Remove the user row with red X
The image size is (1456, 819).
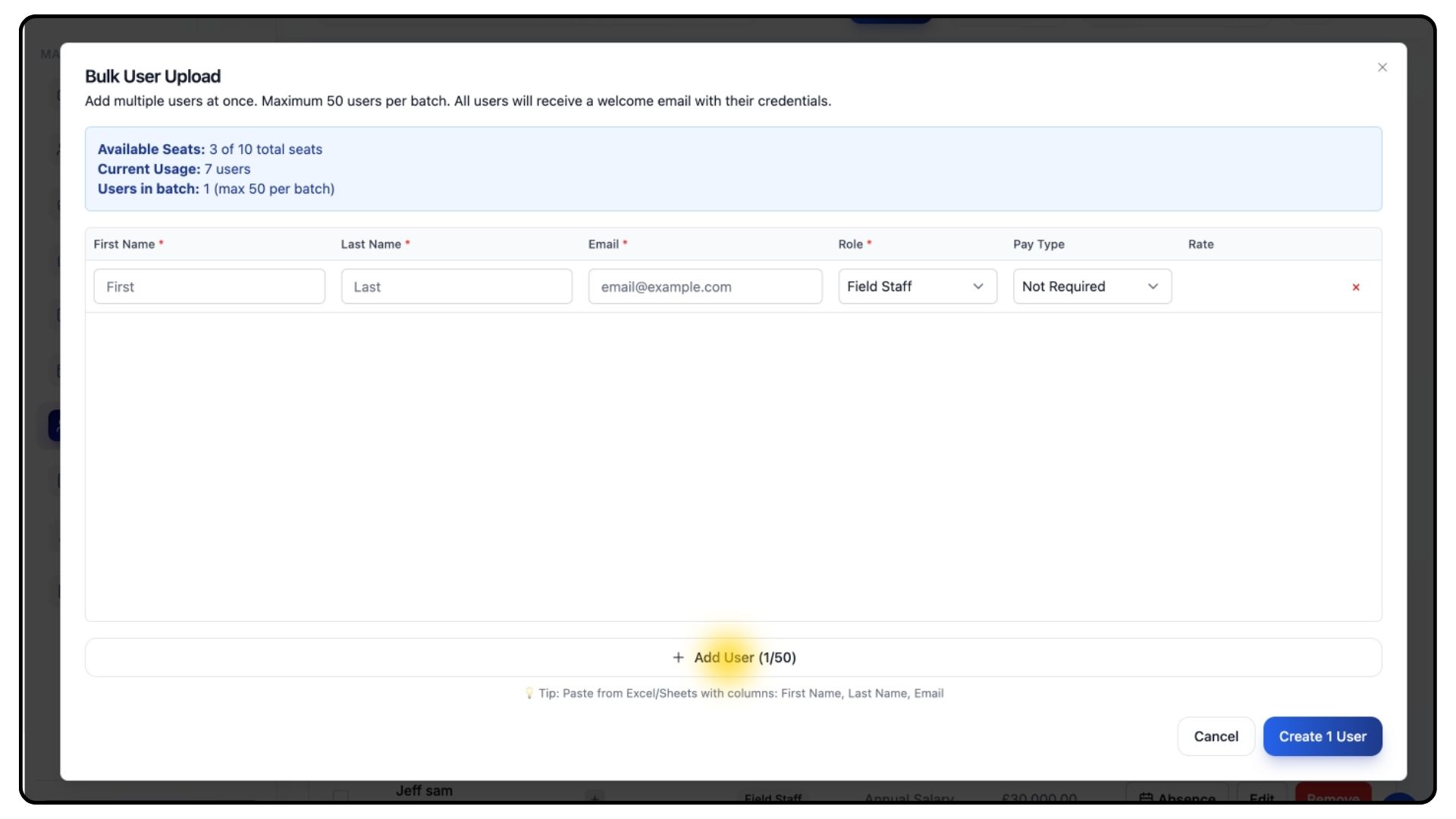point(1355,287)
